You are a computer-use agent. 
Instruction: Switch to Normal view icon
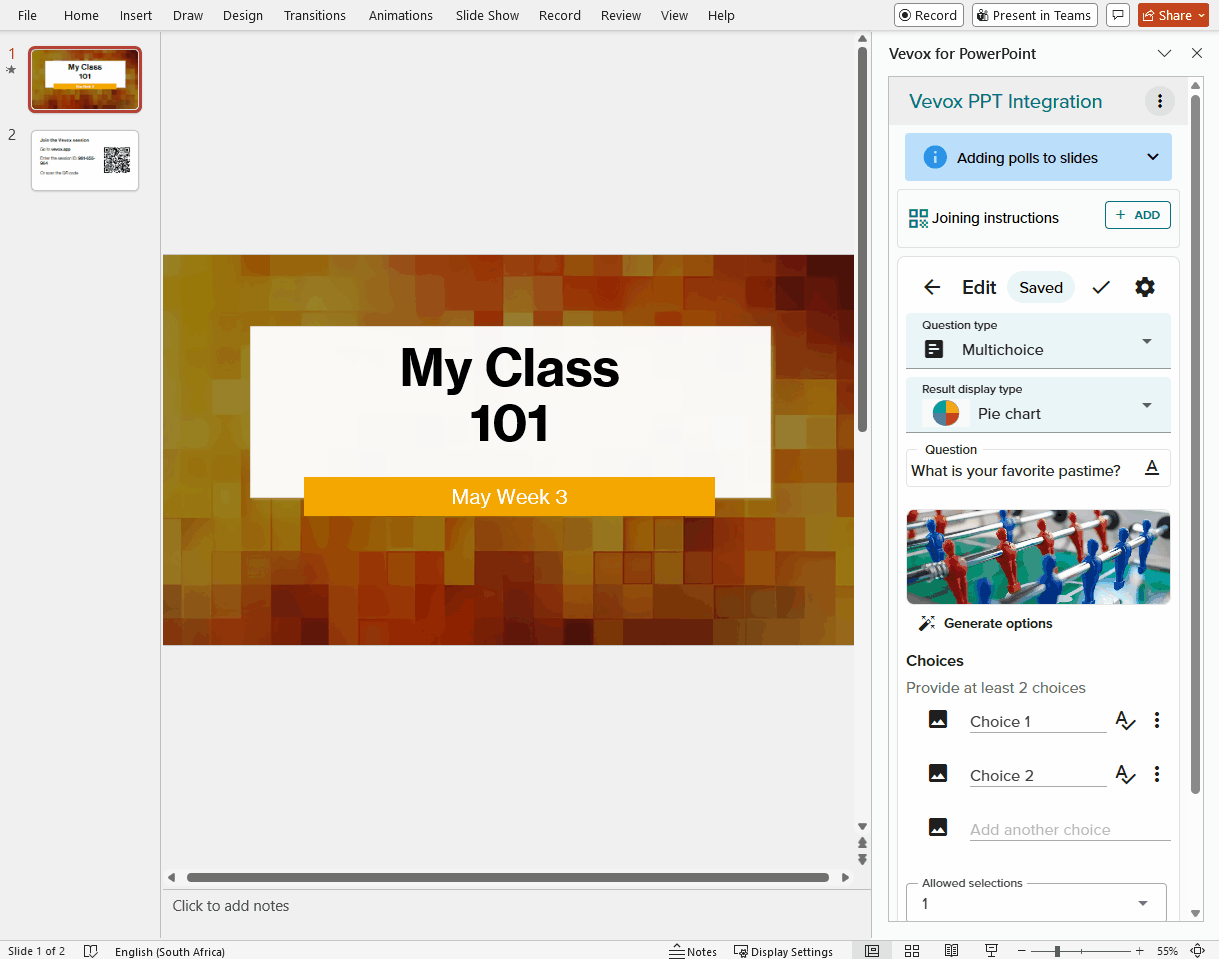click(x=872, y=951)
